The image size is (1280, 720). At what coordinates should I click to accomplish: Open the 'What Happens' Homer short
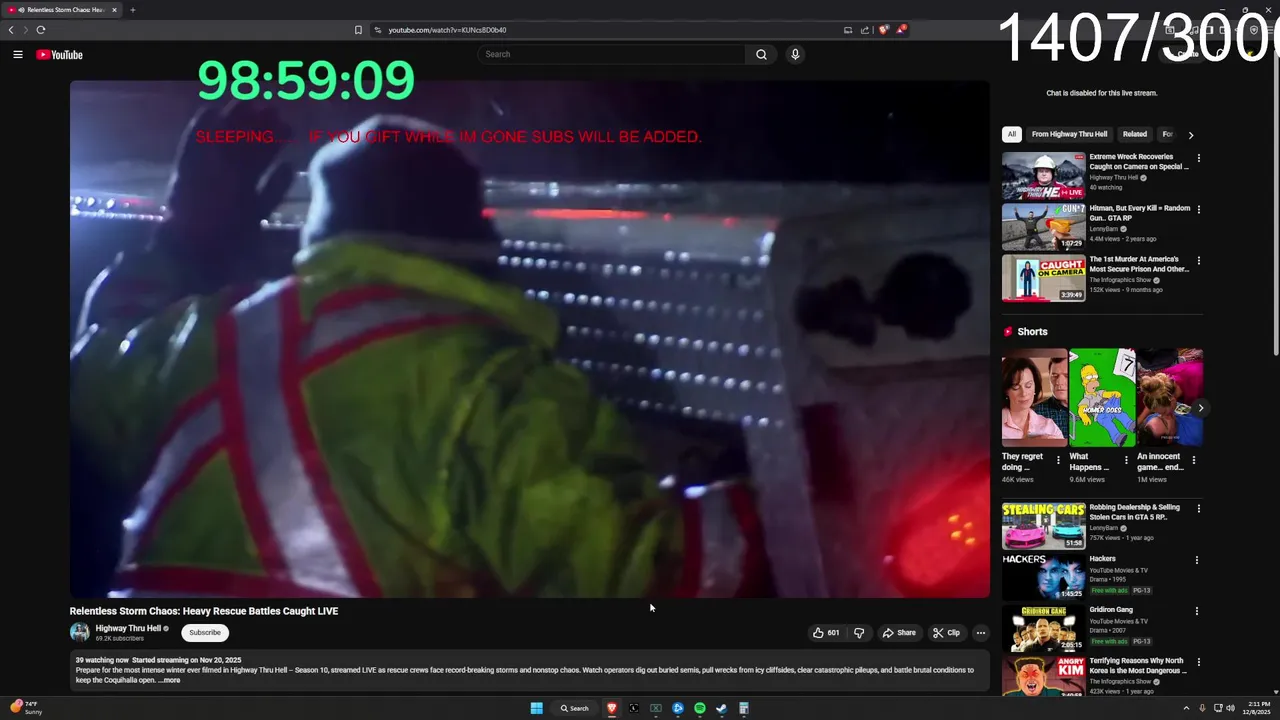tap(1102, 397)
